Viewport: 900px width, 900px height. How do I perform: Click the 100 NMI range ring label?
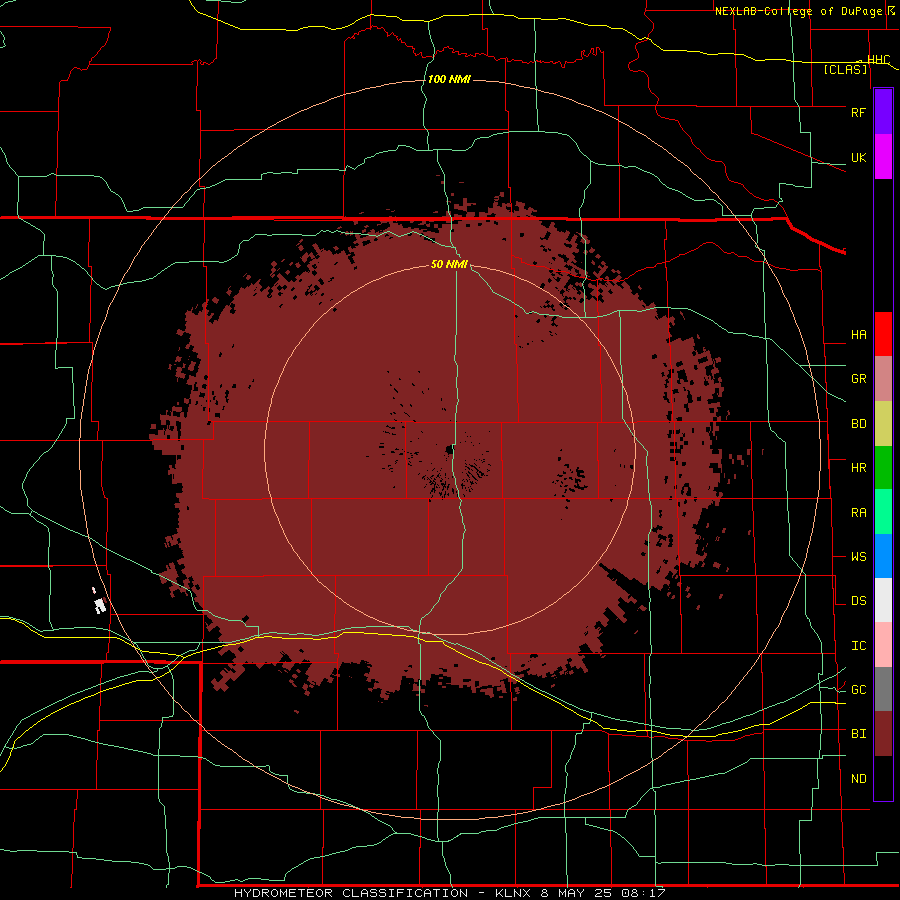[x=449, y=79]
